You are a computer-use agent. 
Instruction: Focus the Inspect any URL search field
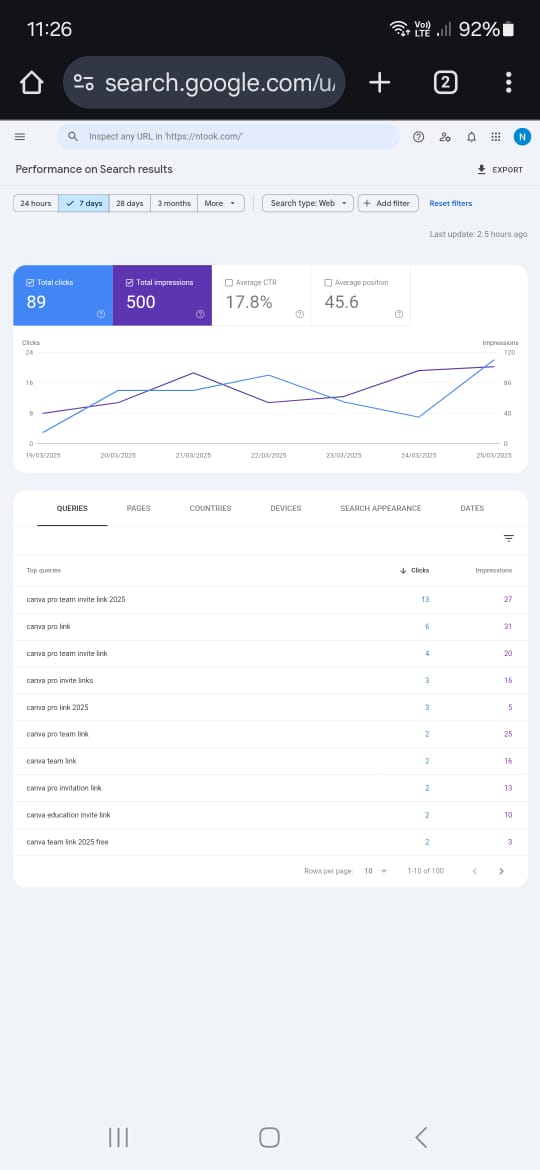point(228,137)
